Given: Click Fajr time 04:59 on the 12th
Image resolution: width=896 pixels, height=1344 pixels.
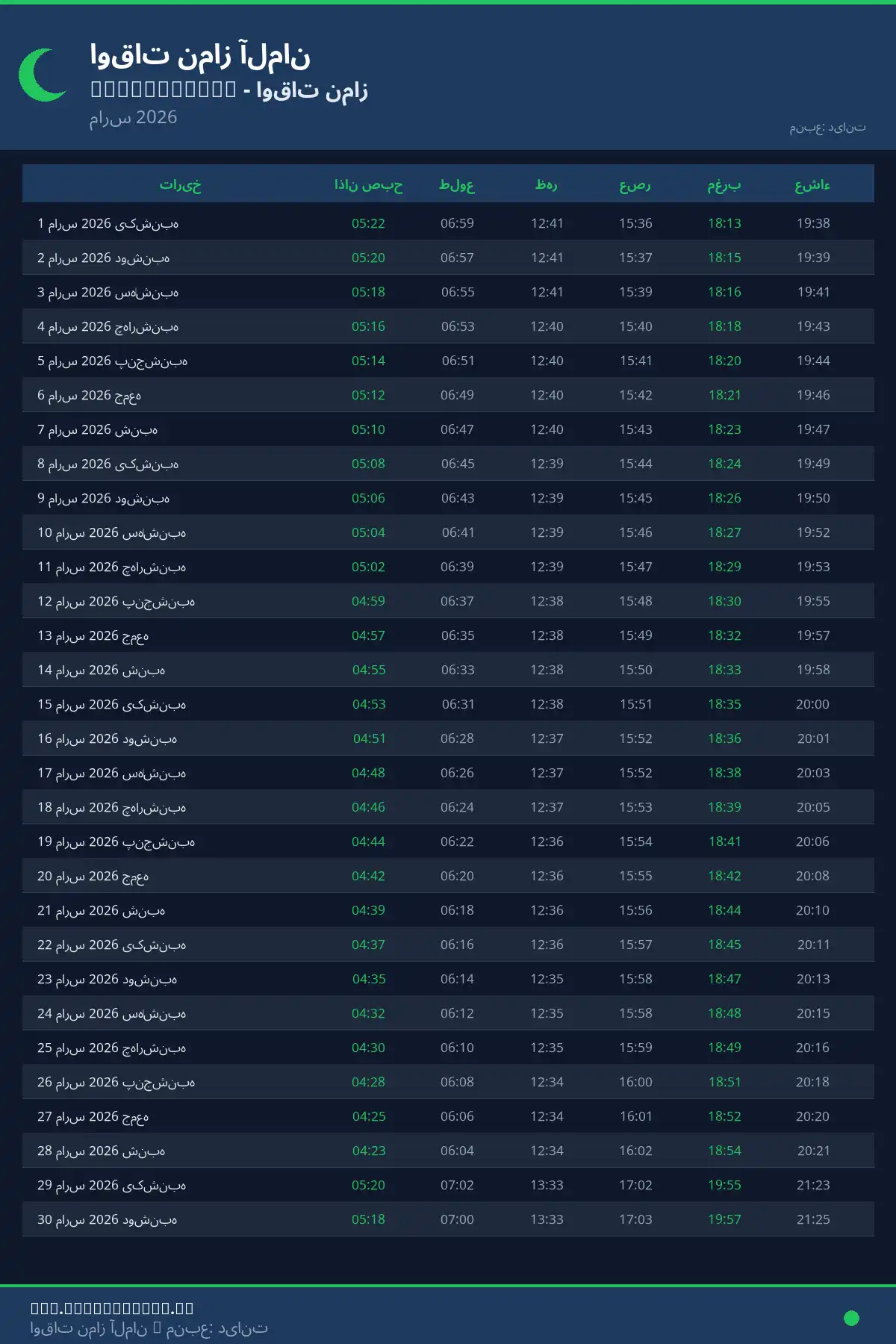Looking at the screenshot, I should click(x=368, y=601).
